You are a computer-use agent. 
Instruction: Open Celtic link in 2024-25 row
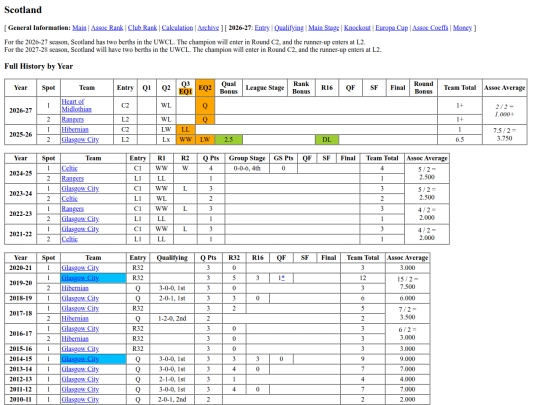tap(70, 168)
